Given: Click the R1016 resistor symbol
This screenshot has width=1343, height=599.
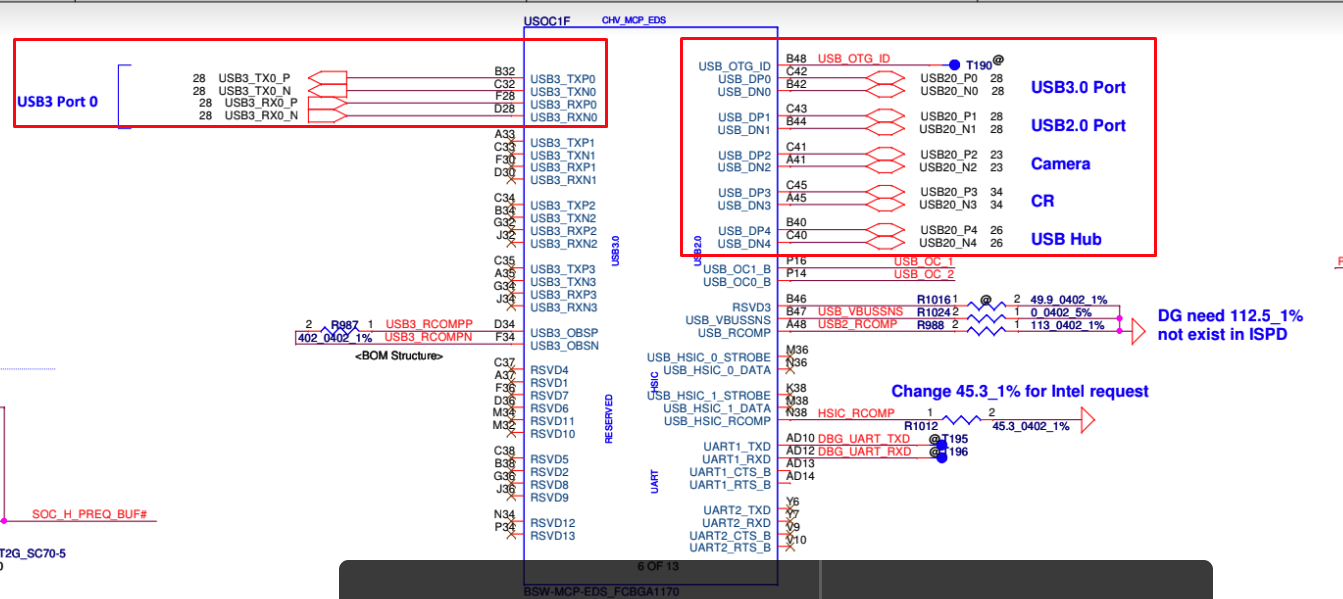Looking at the screenshot, I should coord(986,307).
